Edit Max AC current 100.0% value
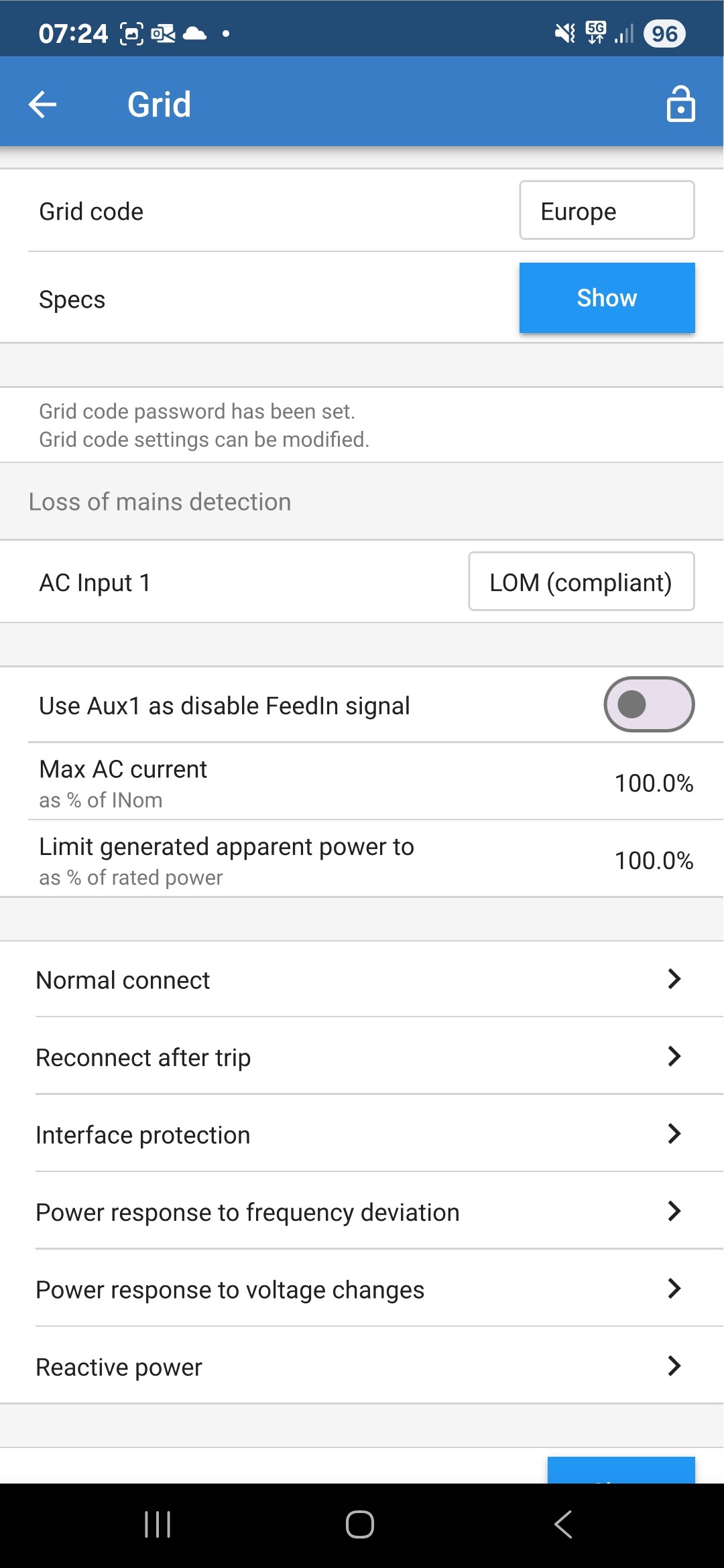 click(x=654, y=783)
